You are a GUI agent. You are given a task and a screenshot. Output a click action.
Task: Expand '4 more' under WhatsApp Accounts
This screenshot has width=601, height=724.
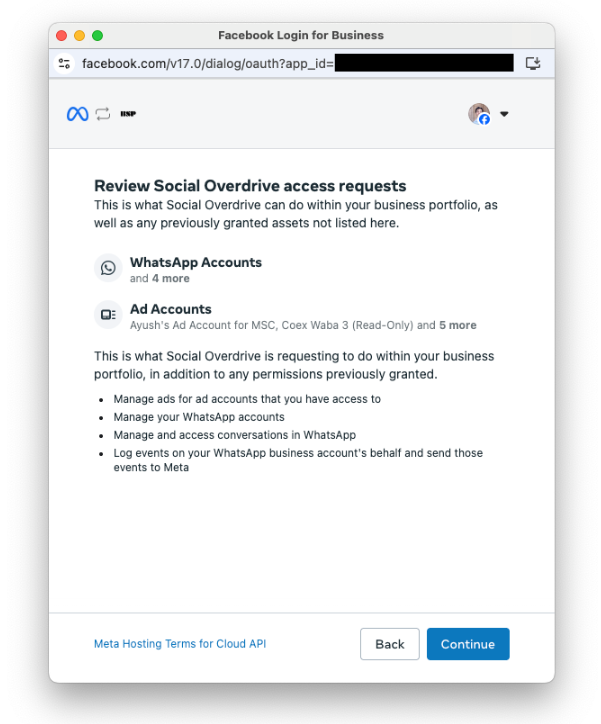(171, 278)
